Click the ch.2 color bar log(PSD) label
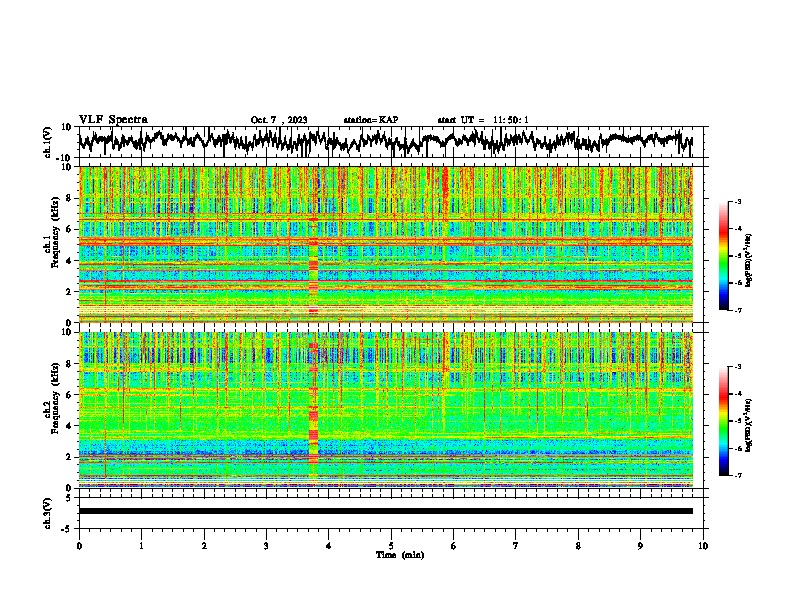This screenshot has height=612, width=792. click(x=749, y=425)
